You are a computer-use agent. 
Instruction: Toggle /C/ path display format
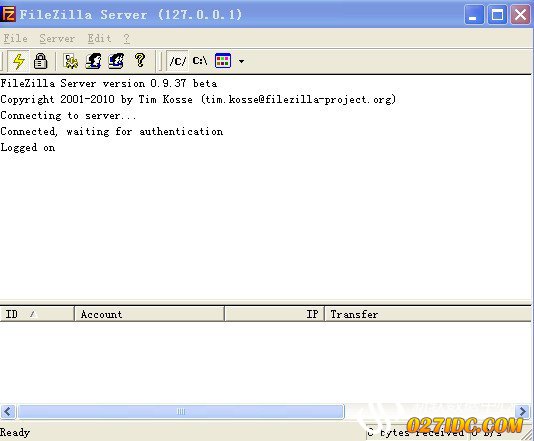178,61
